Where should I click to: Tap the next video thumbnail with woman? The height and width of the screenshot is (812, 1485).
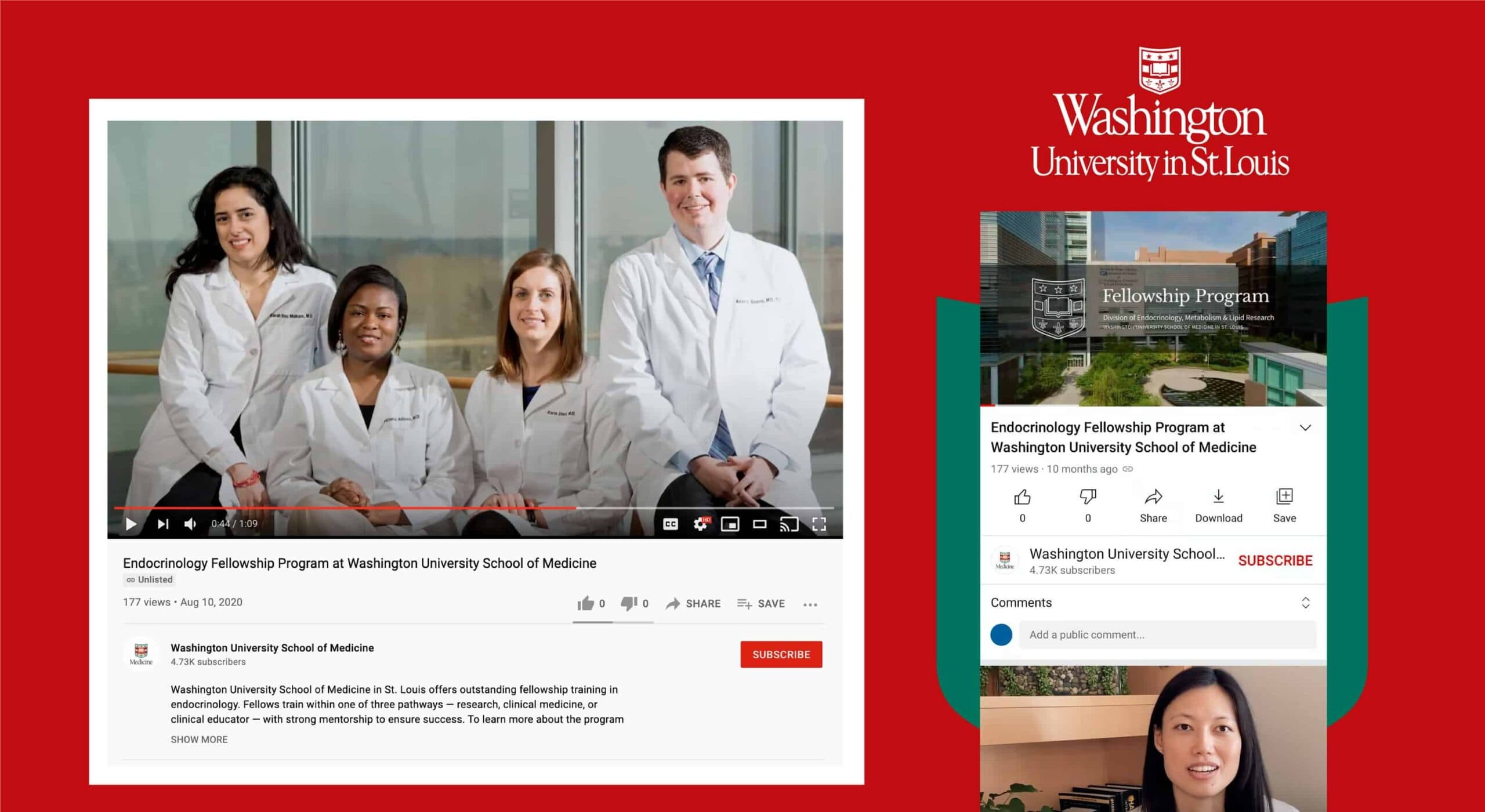tap(1153, 739)
